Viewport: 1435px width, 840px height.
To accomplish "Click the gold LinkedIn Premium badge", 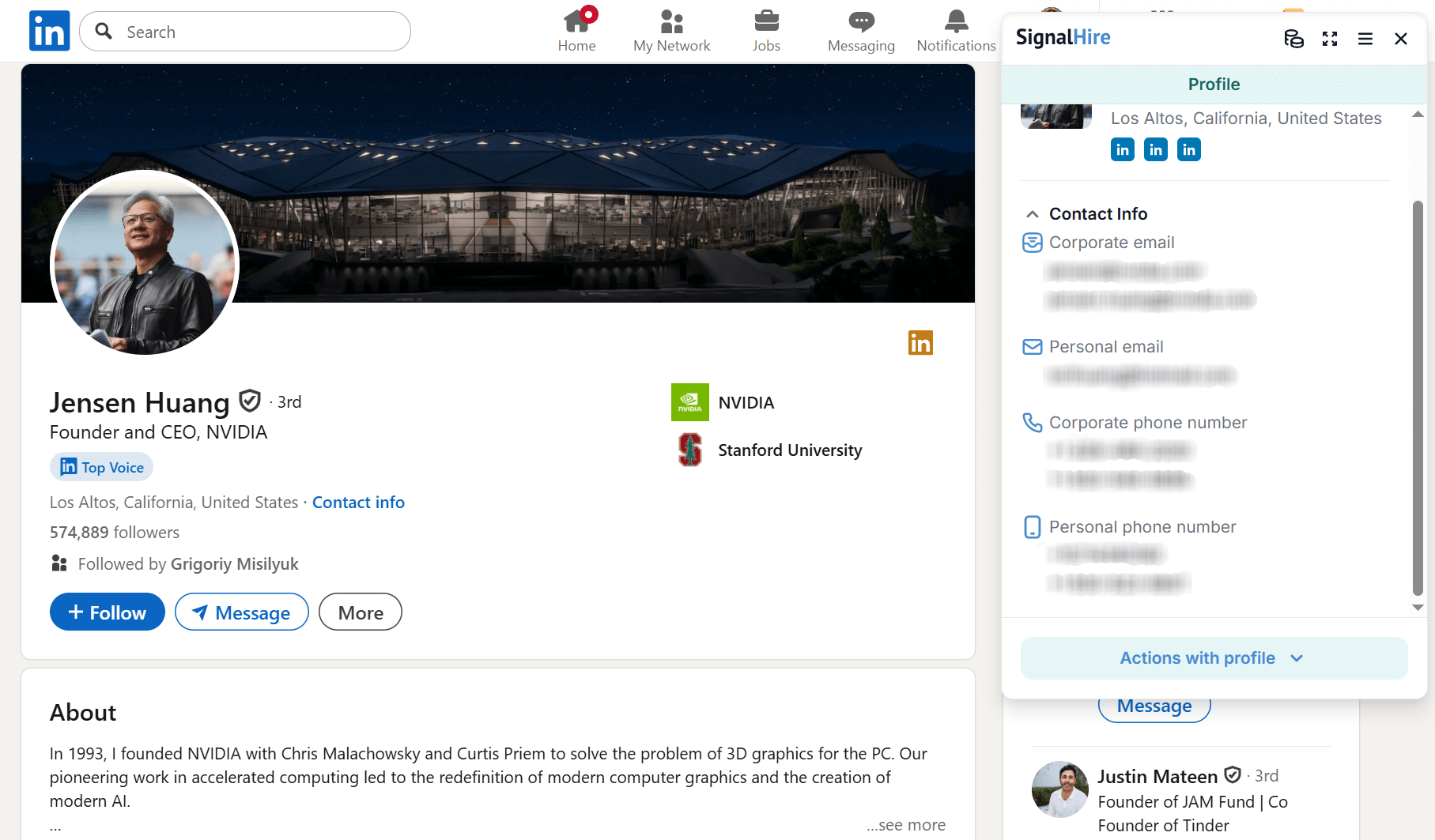I will pos(920,342).
